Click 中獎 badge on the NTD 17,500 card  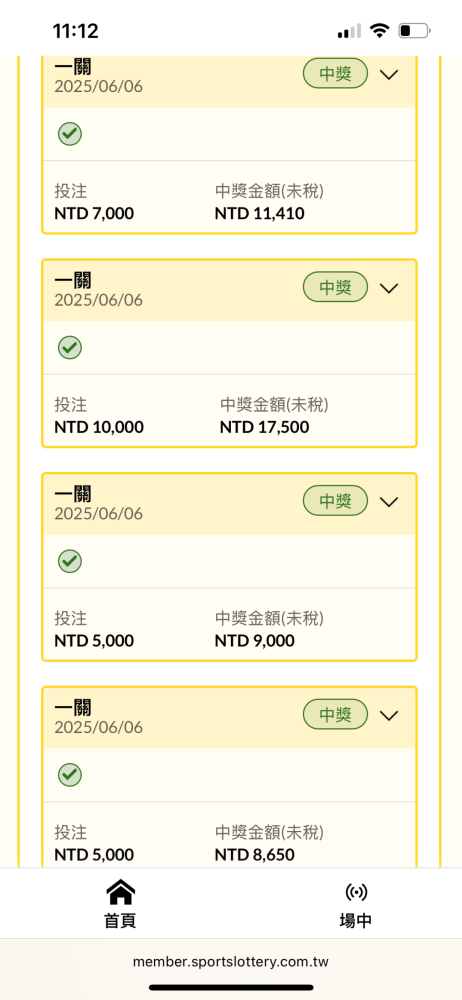tap(335, 287)
